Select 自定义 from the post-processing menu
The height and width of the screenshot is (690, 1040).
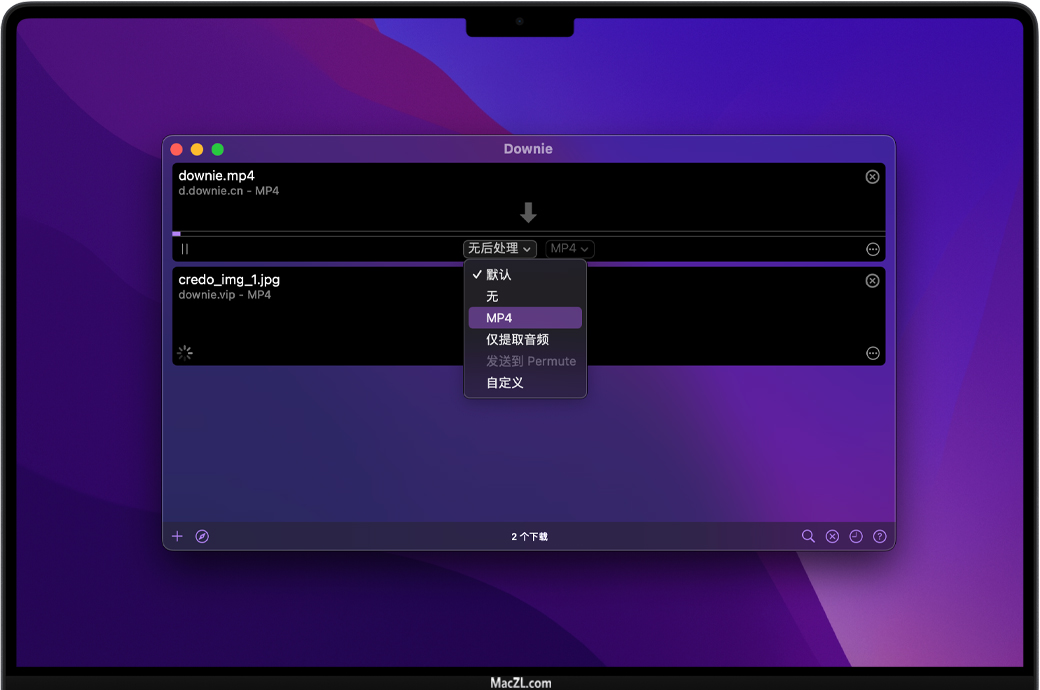(504, 383)
